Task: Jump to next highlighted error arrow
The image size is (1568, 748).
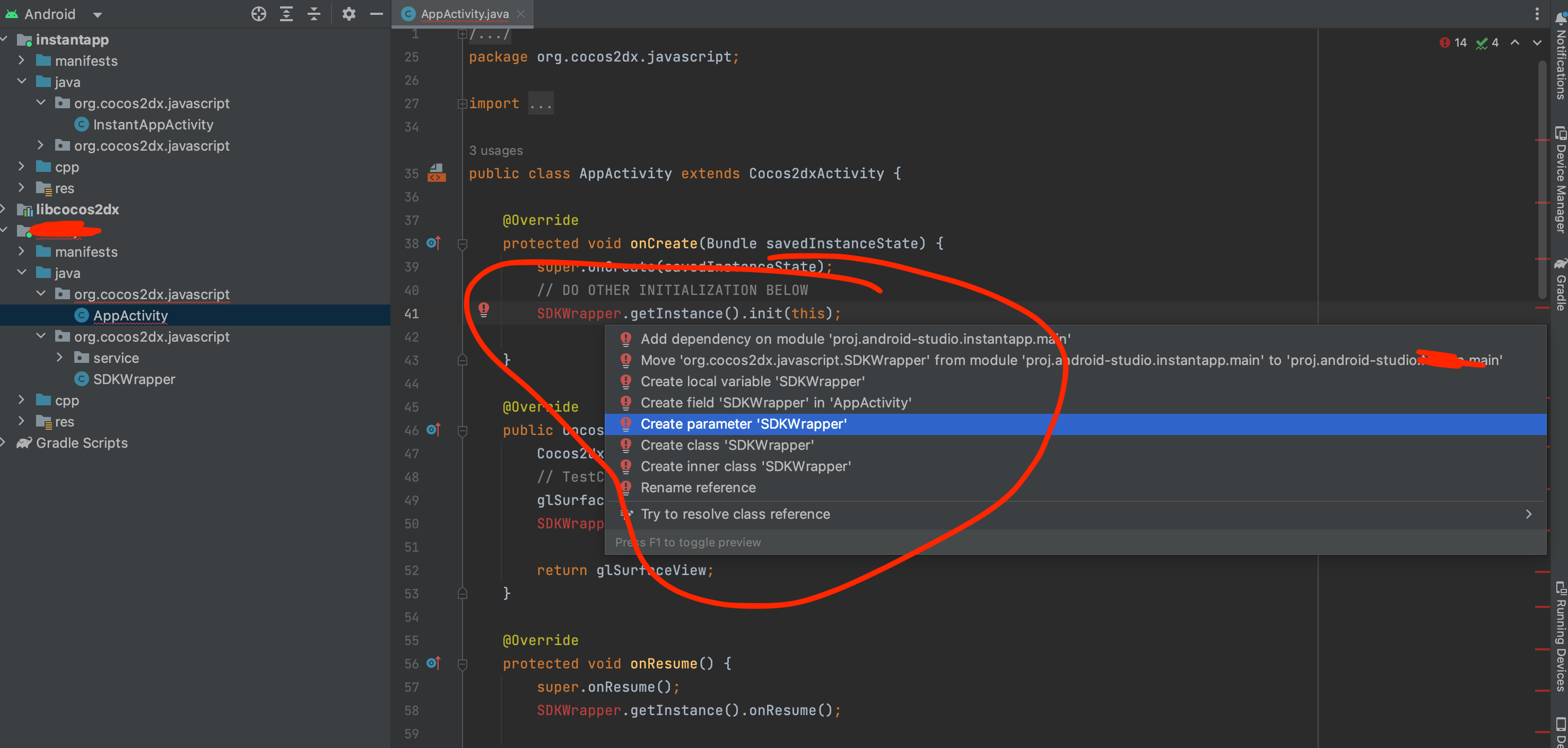Action: point(1536,42)
